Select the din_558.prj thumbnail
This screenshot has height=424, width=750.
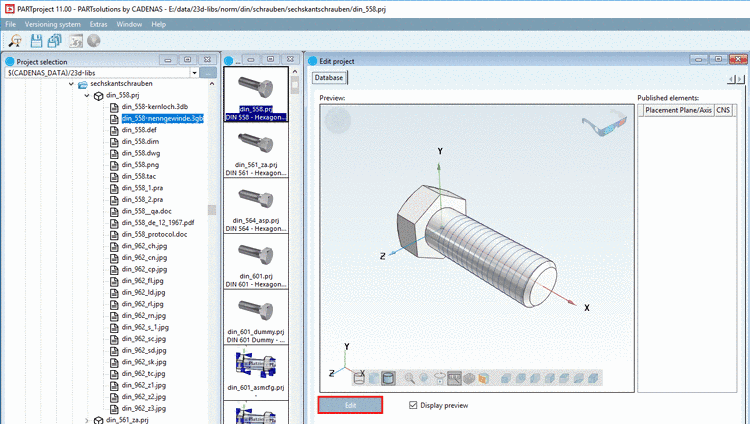256,94
